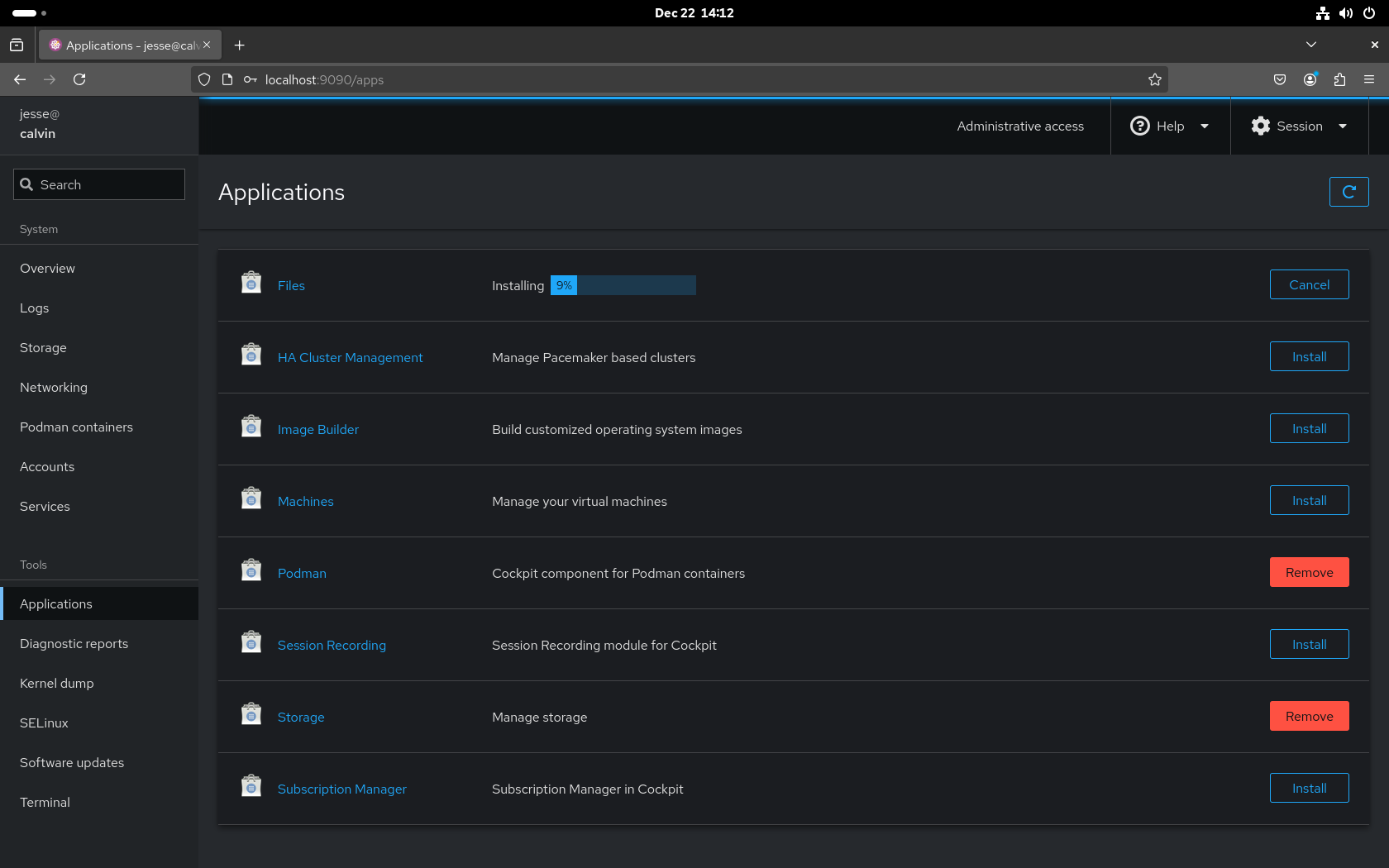1389x868 pixels.
Task: Open the Subscription Manager link
Action: [x=342, y=789]
